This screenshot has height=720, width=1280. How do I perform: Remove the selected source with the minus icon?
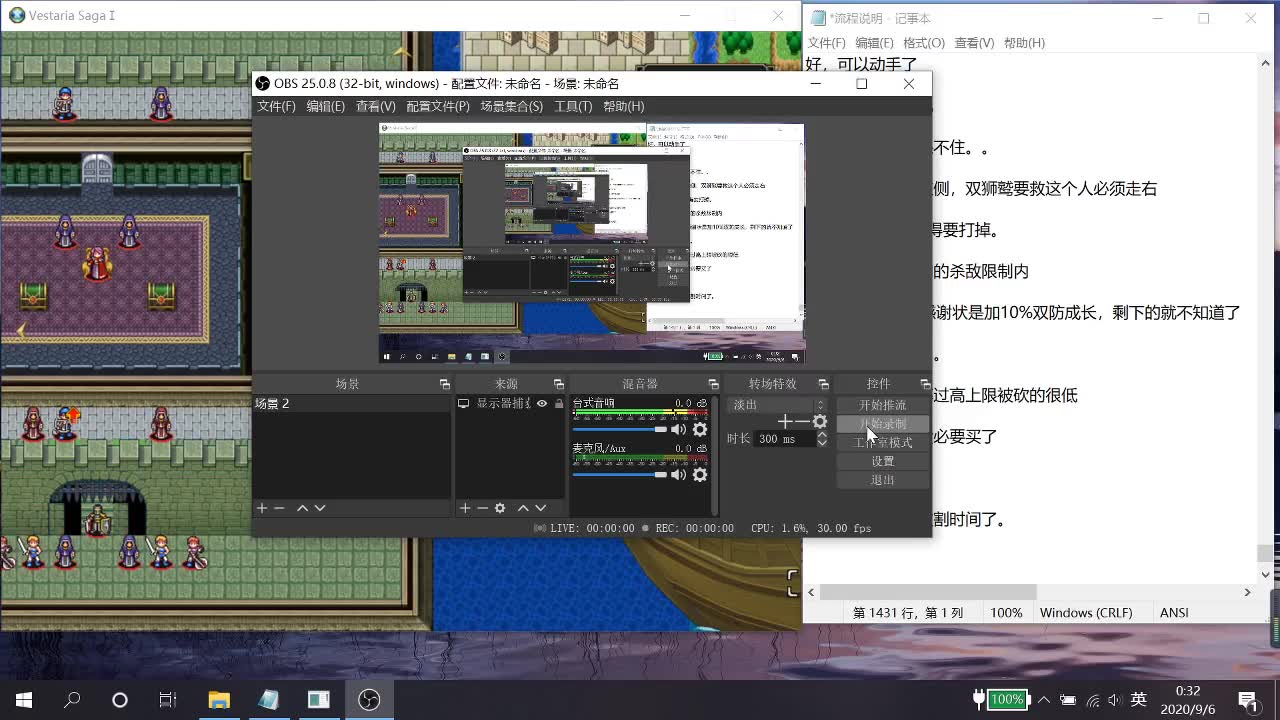pyautogui.click(x=482, y=508)
